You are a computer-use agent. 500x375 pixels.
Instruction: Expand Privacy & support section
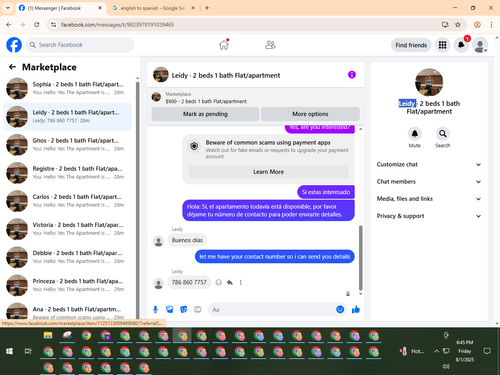(429, 216)
